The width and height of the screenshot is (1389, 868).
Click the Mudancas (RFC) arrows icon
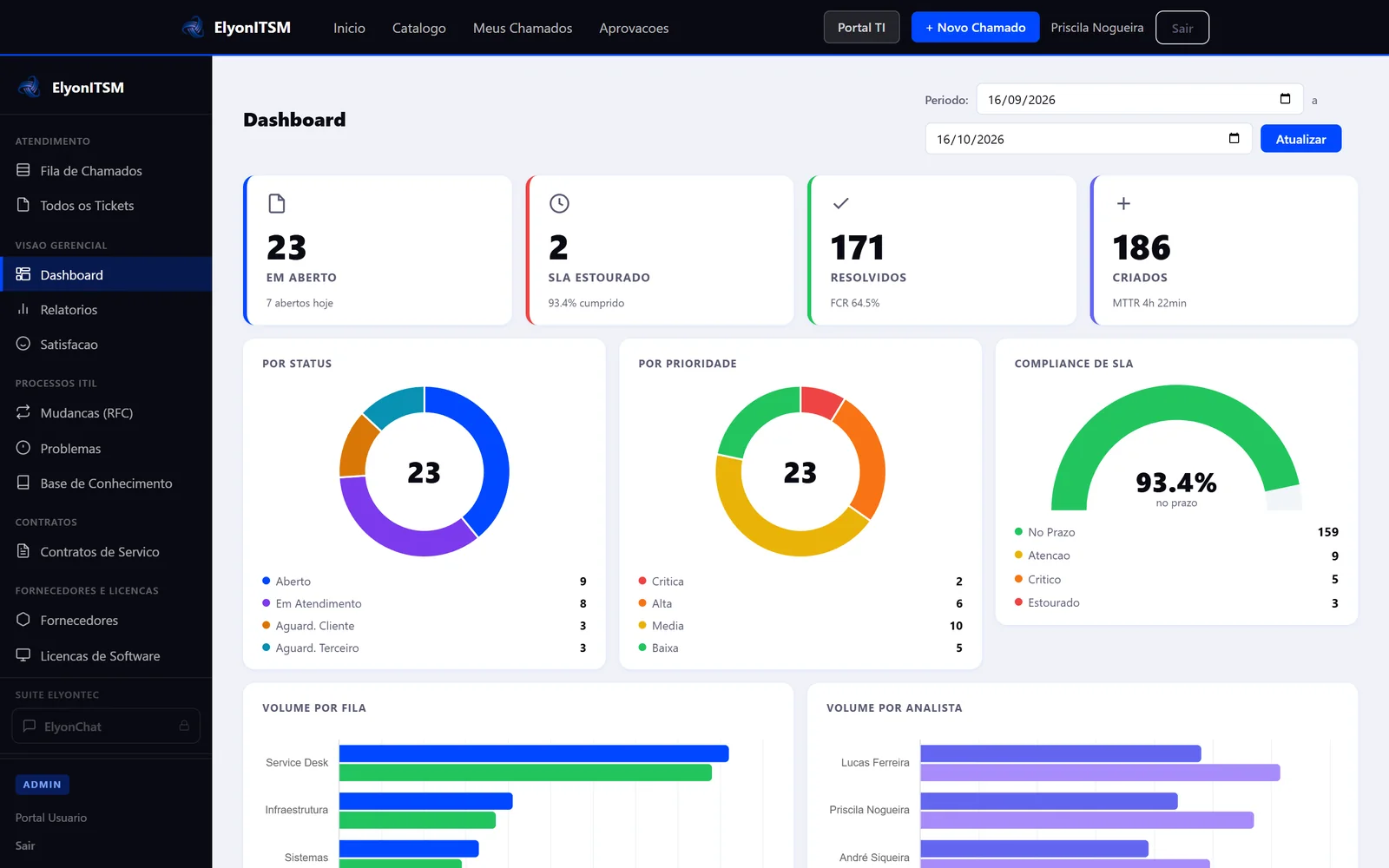23,412
